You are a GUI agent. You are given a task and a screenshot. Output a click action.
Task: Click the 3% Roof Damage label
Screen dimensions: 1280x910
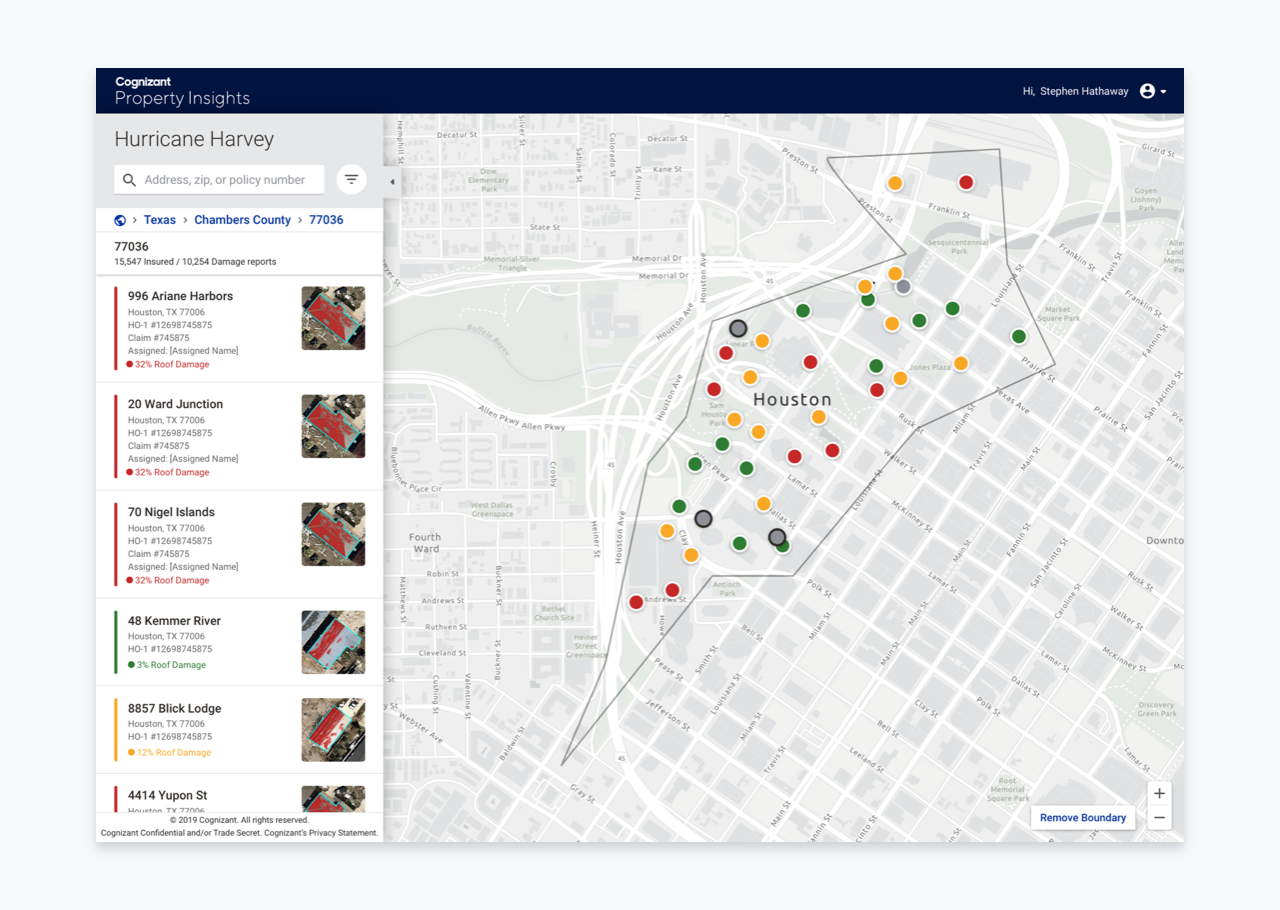coord(171,665)
